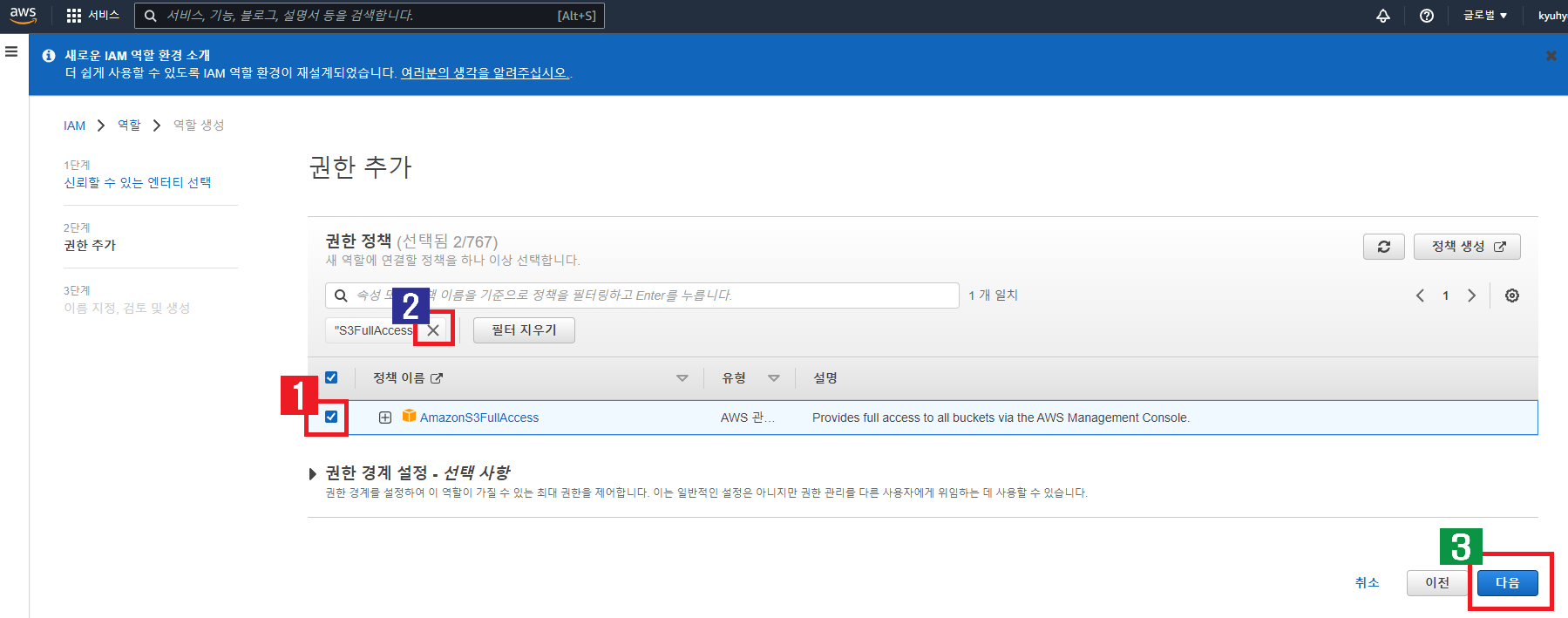Sort by type column arrow
Image resolution: width=1568 pixels, height=618 pixels.
click(x=774, y=378)
